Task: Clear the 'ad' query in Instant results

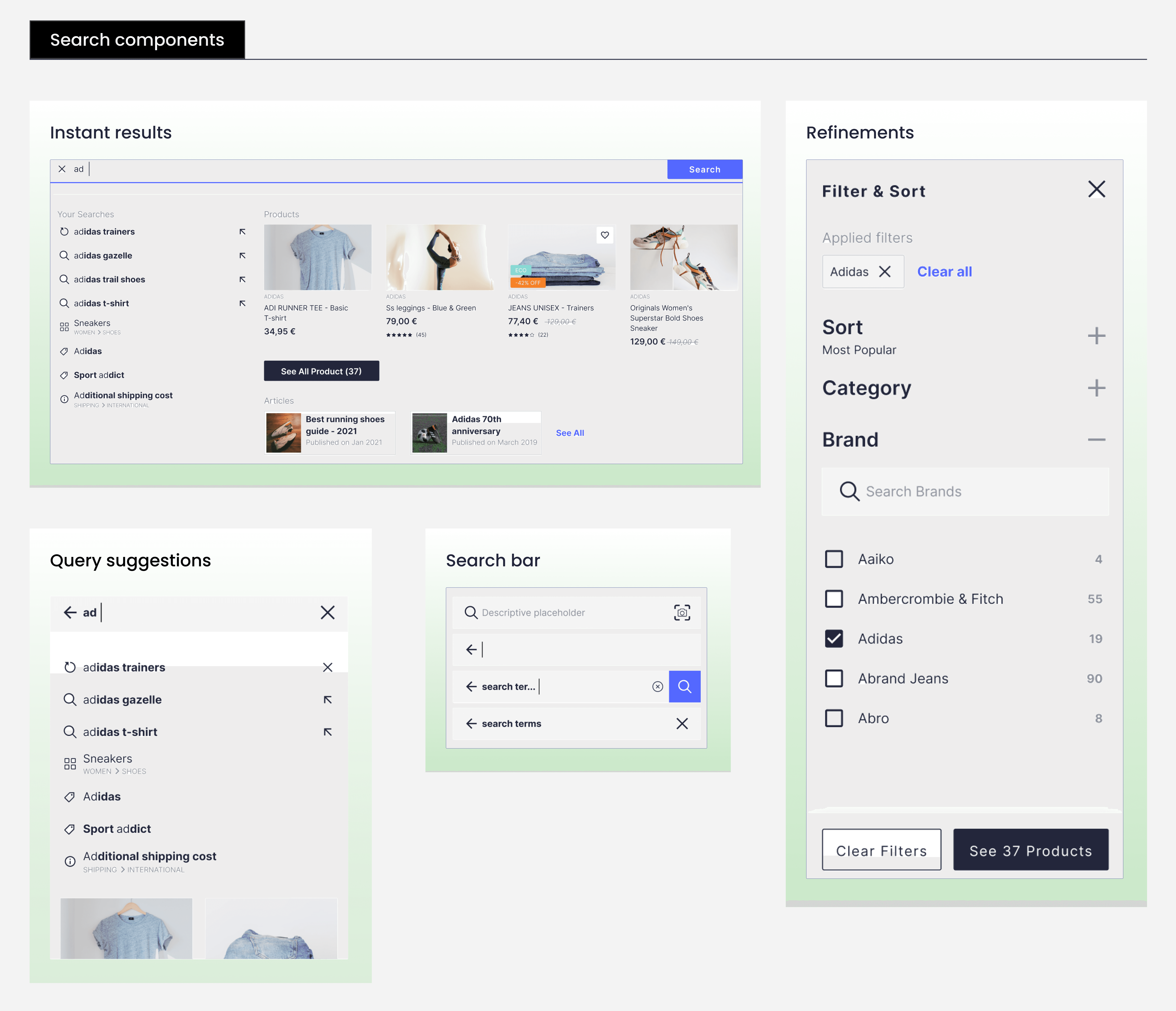Action: click(62, 169)
